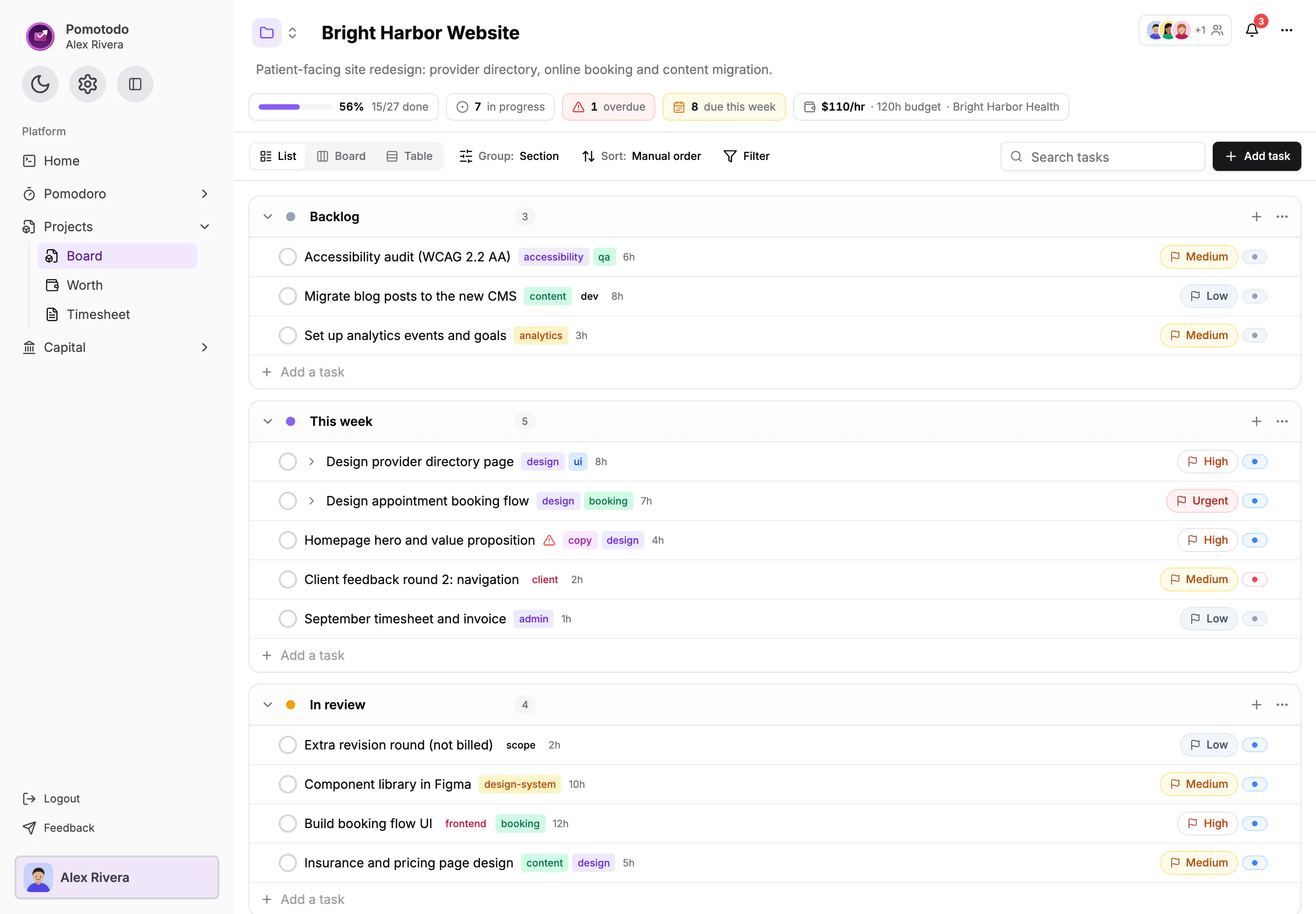Change the Sort: Manual order setting
This screenshot has width=1316, height=914.
(642, 156)
